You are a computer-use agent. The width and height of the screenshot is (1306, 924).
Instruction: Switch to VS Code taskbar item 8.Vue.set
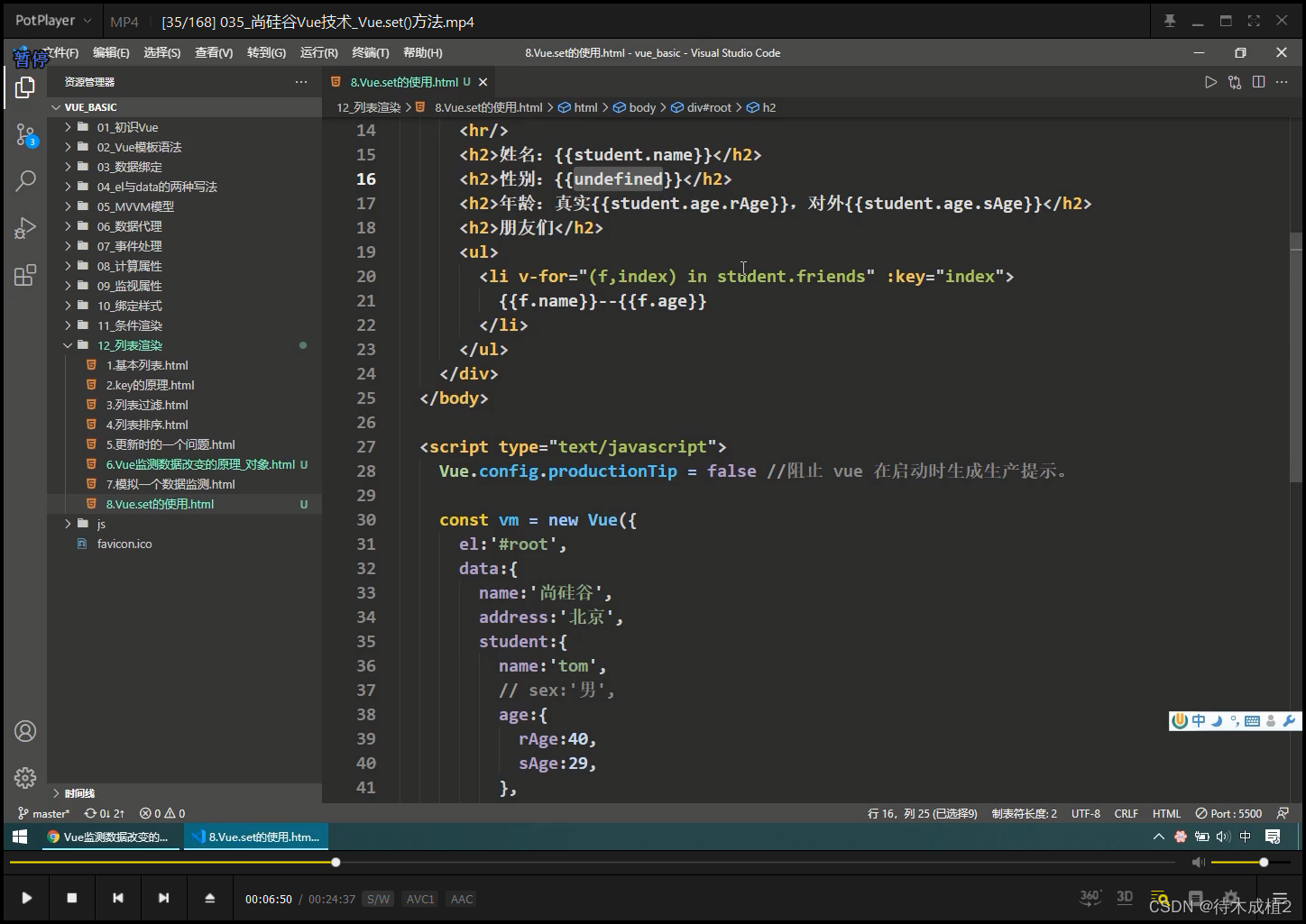click(x=256, y=837)
